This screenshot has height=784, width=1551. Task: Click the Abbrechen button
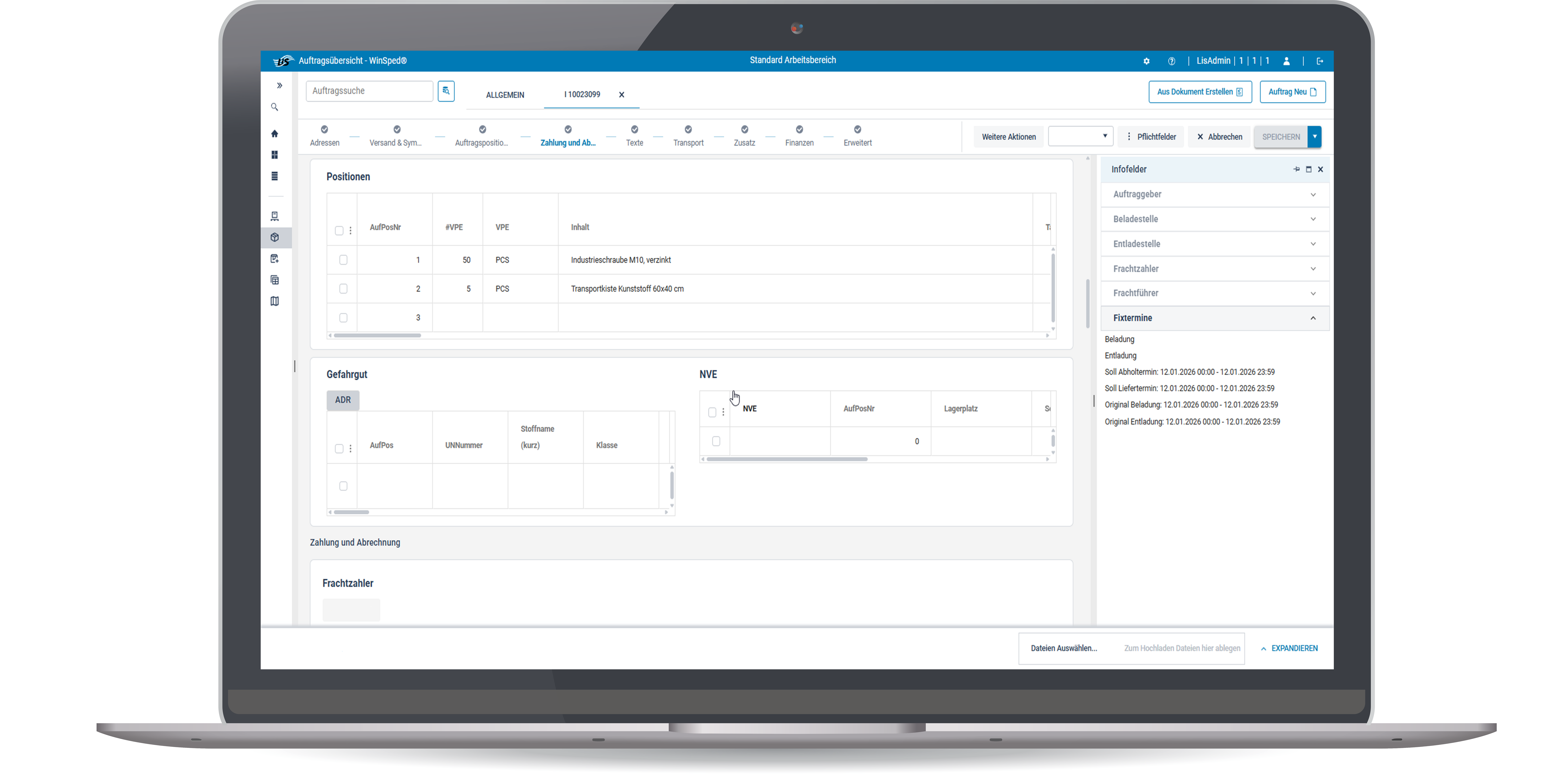[1219, 137]
